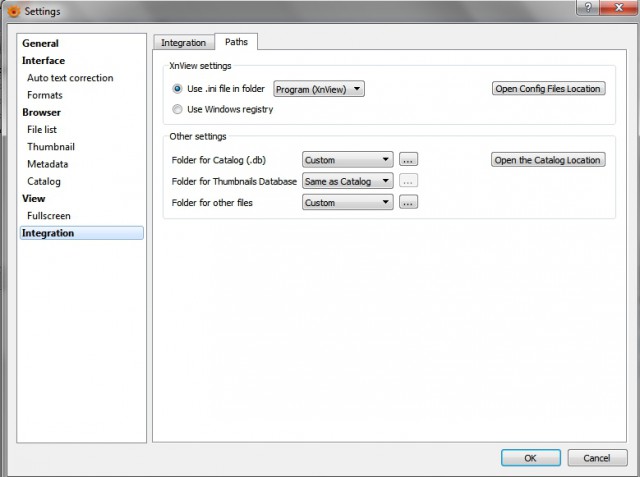Open the General settings category
Screen dimensions: 640x477
pyautogui.click(x=40, y=43)
